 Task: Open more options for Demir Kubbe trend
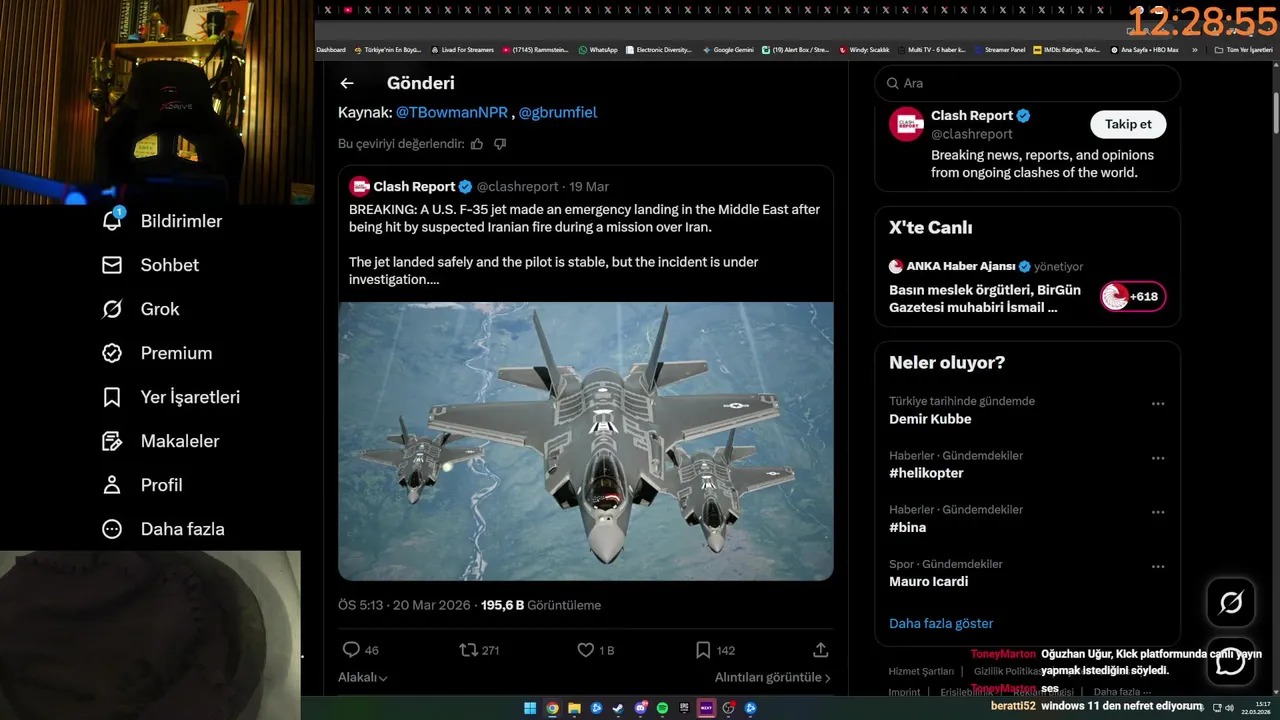tap(1158, 404)
